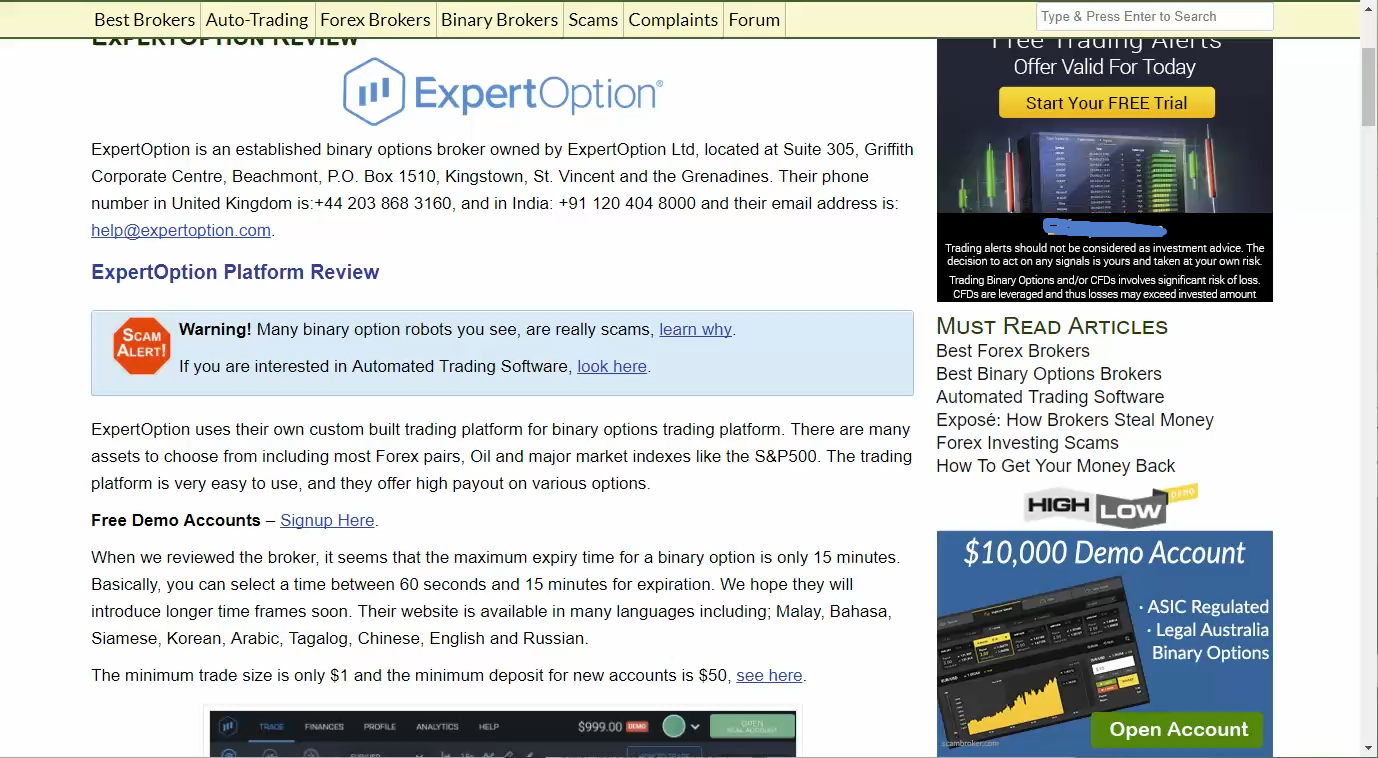Open the Forum menu item

[754, 19]
